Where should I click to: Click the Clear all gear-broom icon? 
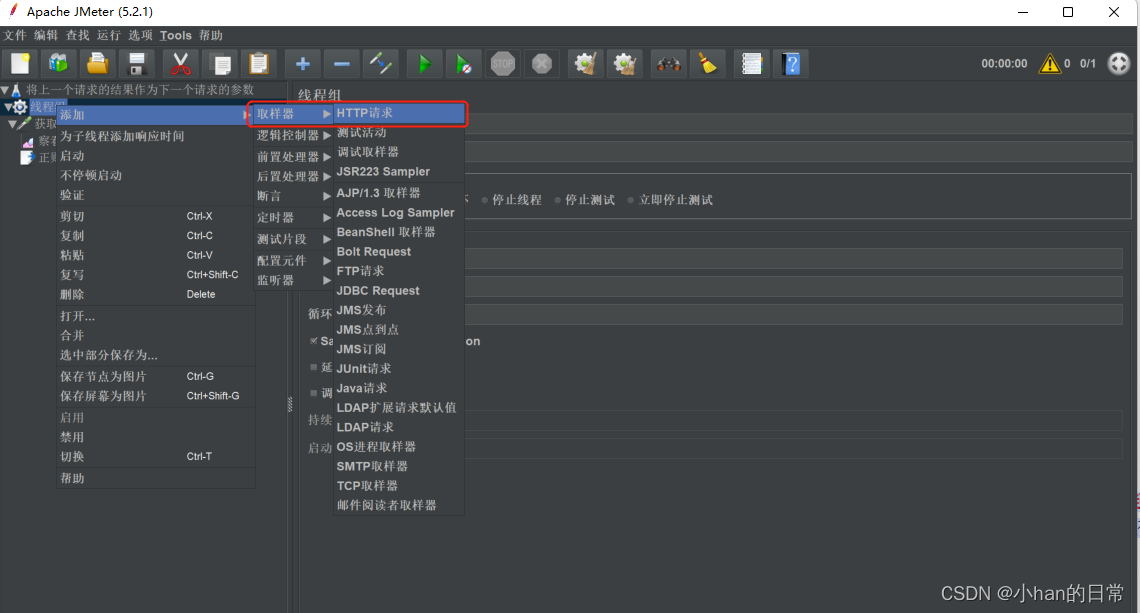[x=625, y=64]
